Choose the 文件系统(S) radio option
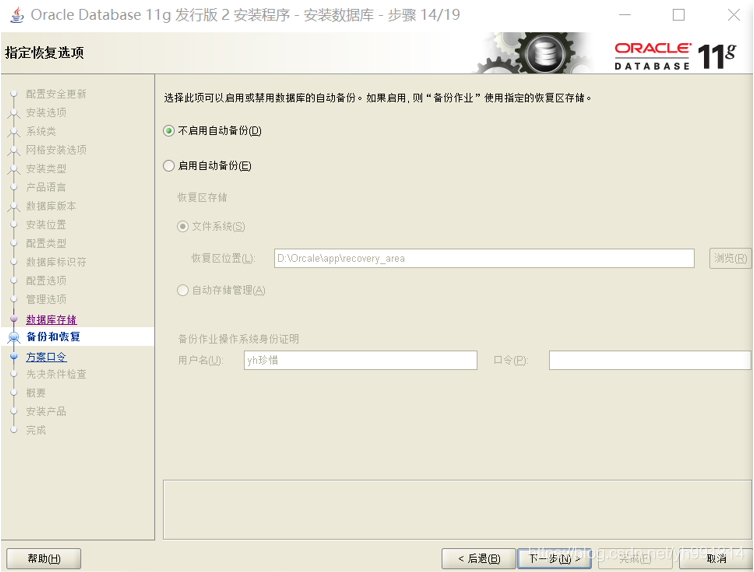This screenshot has width=754, height=572. pyautogui.click(x=183, y=226)
